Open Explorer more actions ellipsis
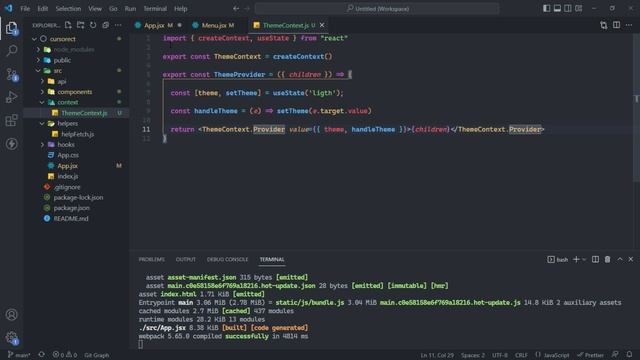Screen dimensions: 640x360 coord(118,25)
